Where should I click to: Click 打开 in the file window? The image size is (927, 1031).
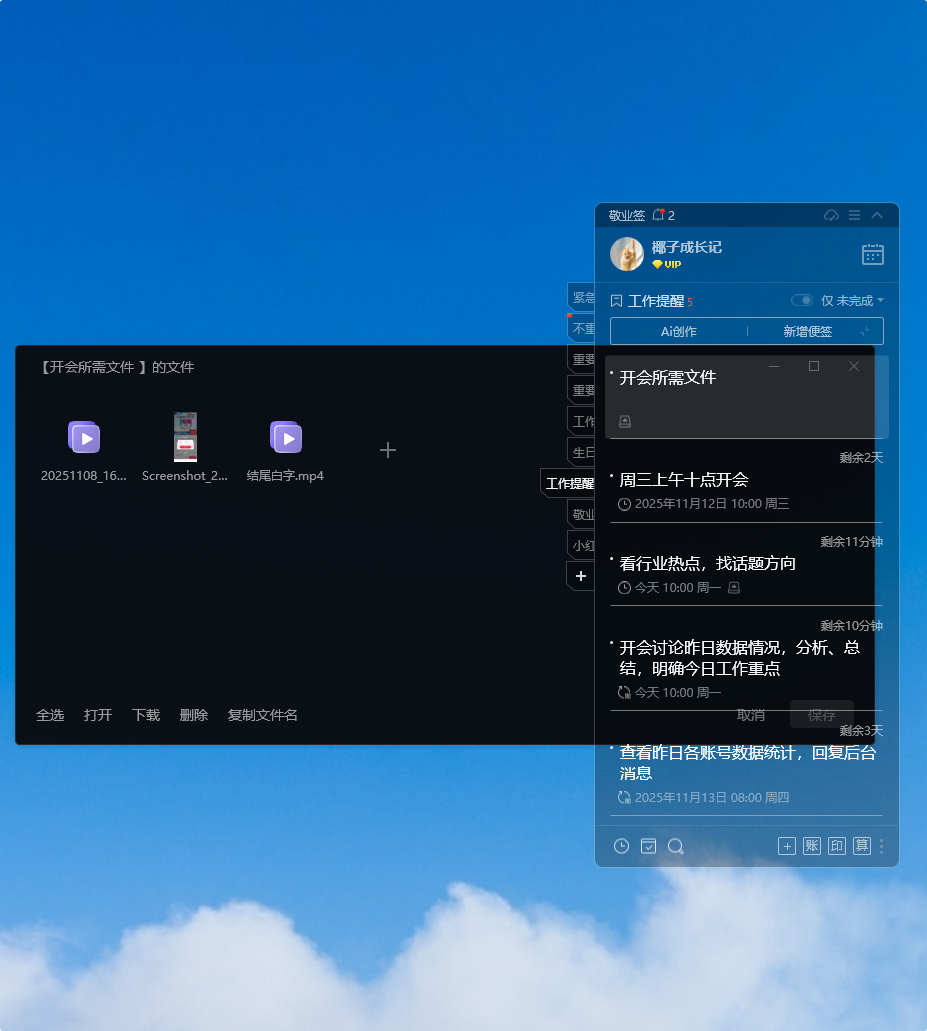pyautogui.click(x=98, y=715)
